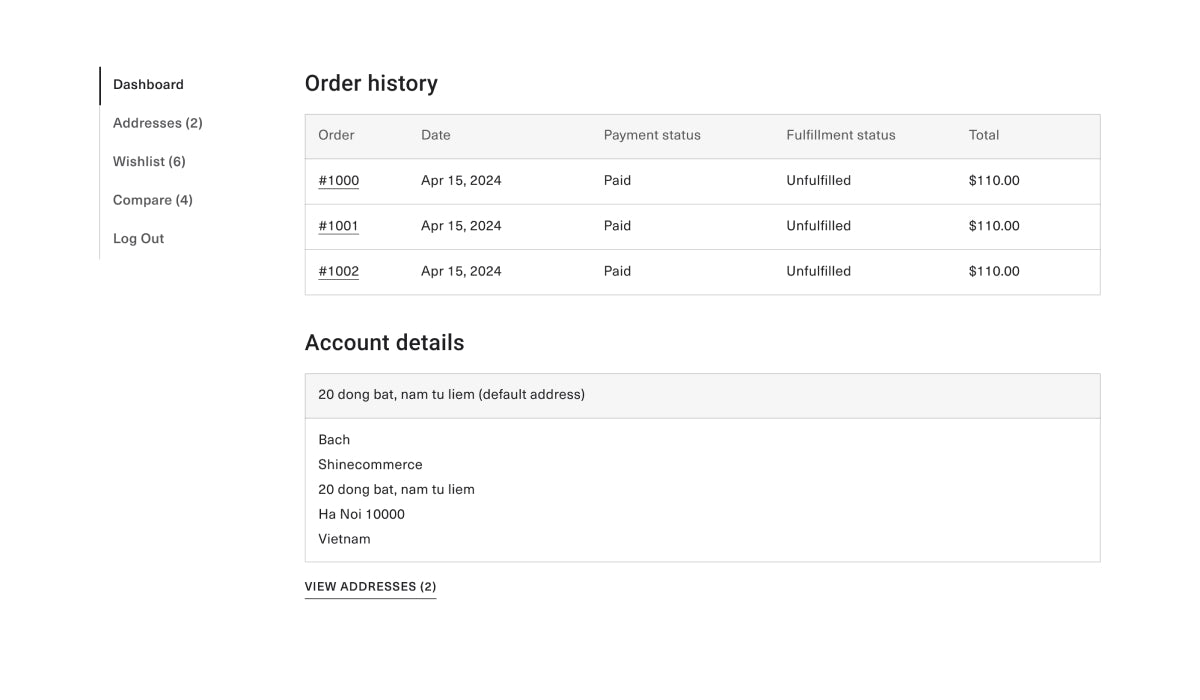Click the Order column header

coord(336,135)
